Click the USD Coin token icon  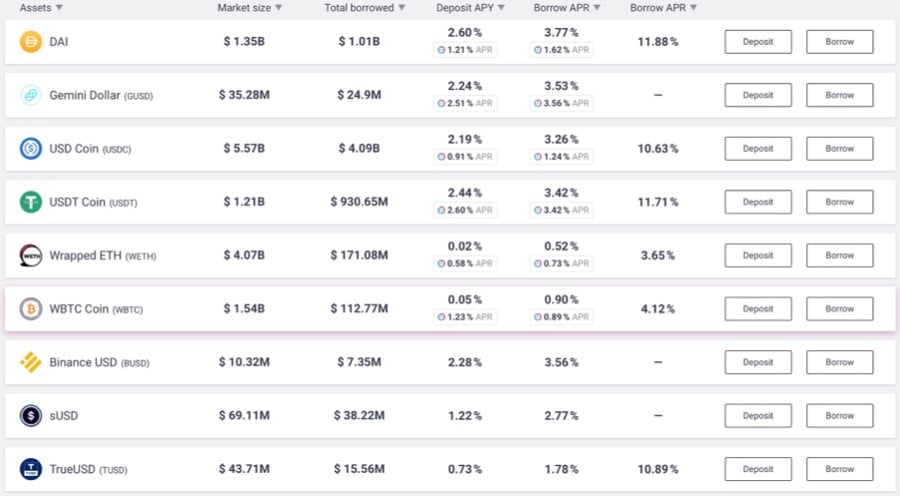coord(31,149)
